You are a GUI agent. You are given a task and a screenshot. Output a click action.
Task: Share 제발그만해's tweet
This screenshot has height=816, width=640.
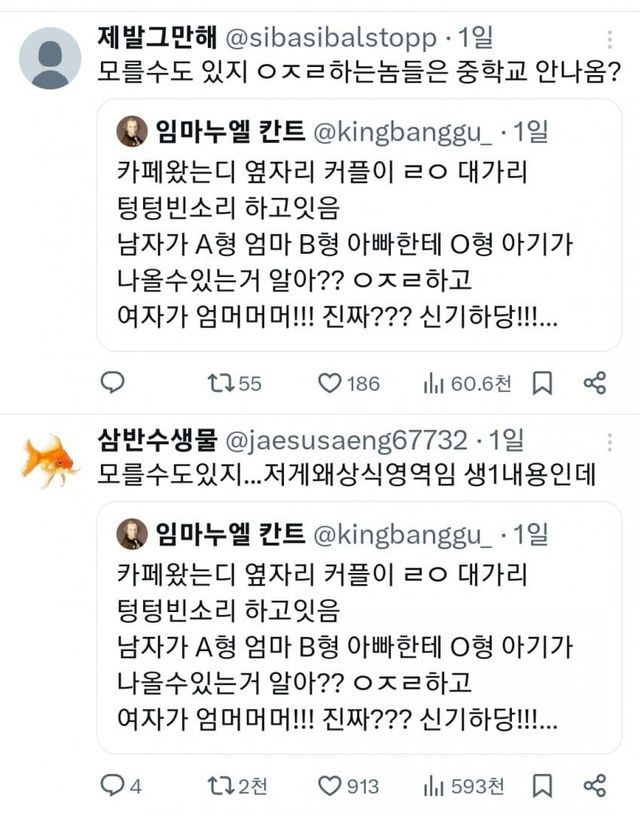point(594,383)
